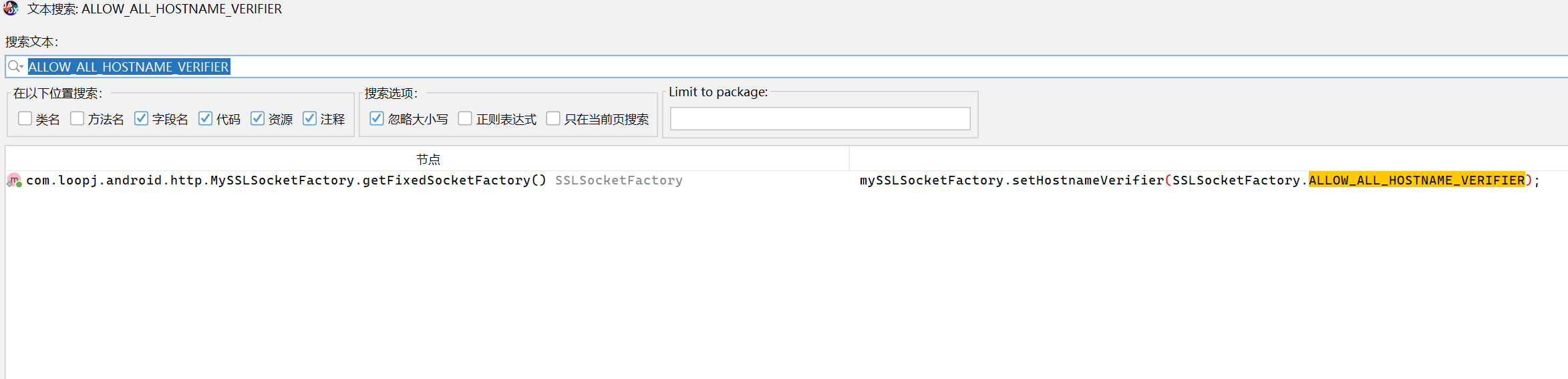Open the search history magnifier icon

pos(15,67)
